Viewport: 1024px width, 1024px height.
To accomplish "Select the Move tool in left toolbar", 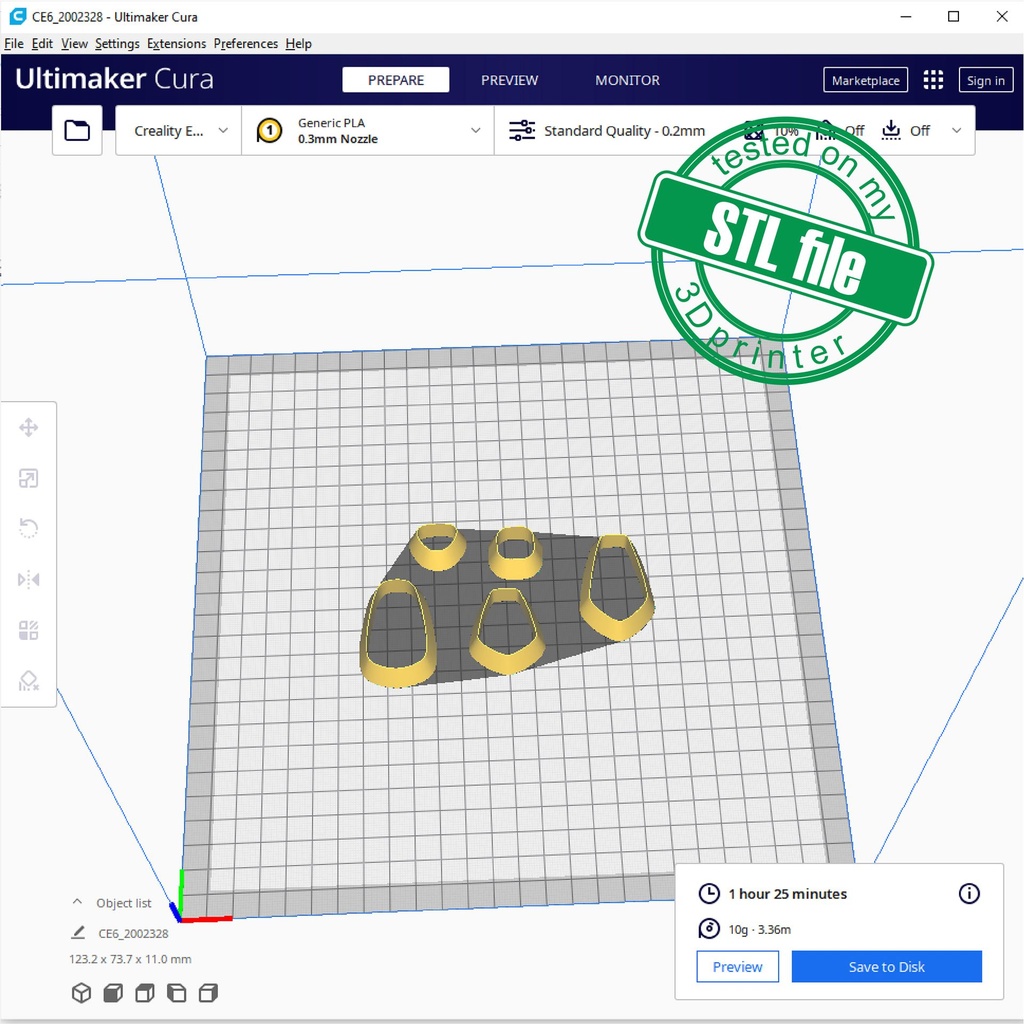I will pyautogui.click(x=29, y=428).
